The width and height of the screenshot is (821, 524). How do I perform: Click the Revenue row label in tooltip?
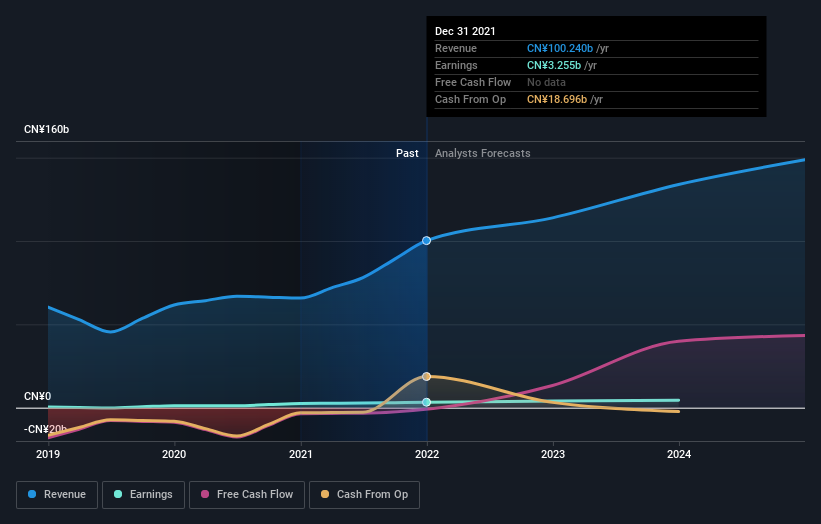click(456, 48)
